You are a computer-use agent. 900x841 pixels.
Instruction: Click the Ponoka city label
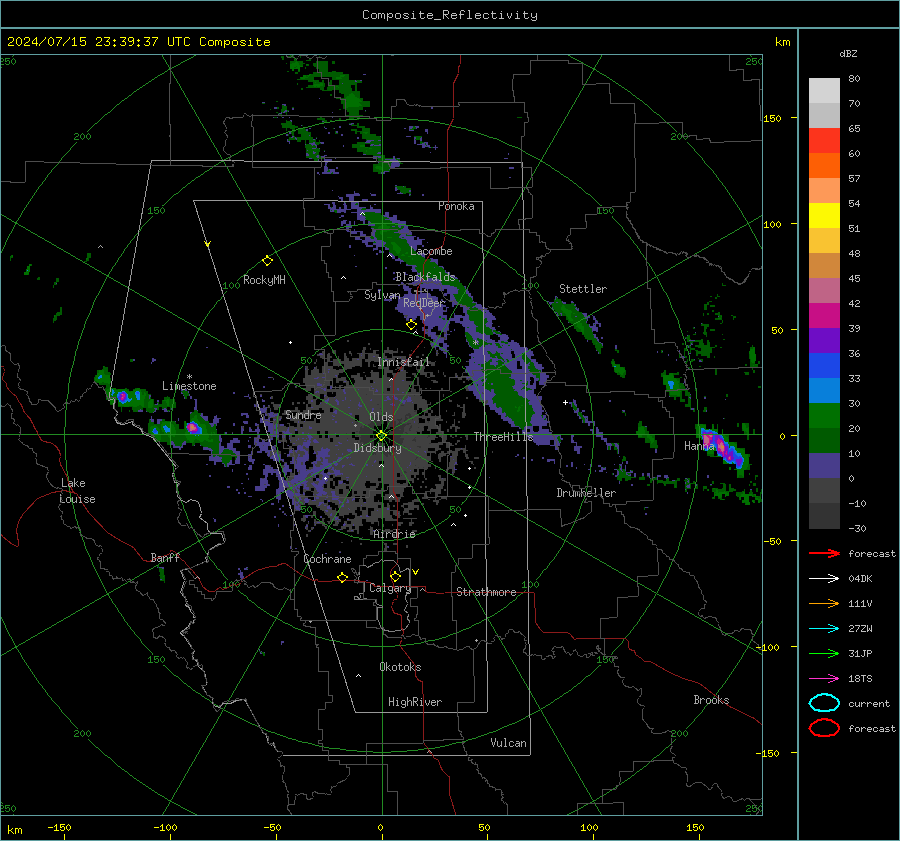pos(456,206)
